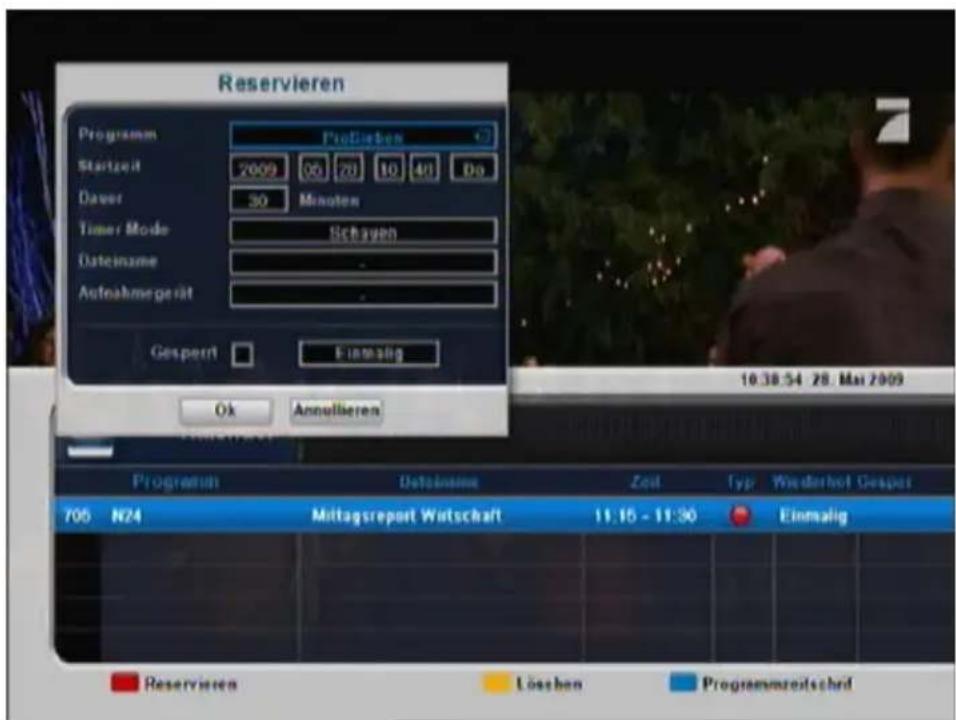The width and height of the screenshot is (956, 720).
Task: Click the red Reservieren color key
Action: pyautogui.click(x=124, y=683)
